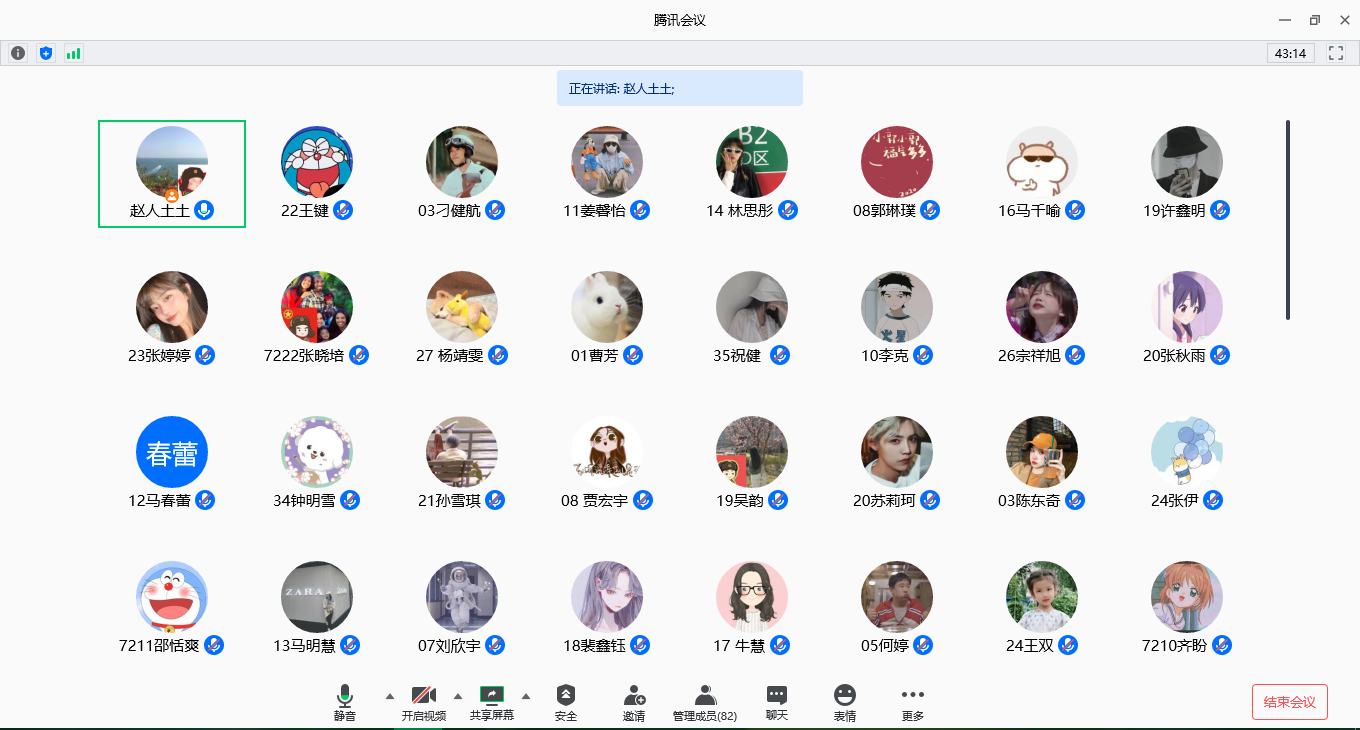This screenshot has width=1360, height=730.
Task: Enter full screen mode icon
Action: pos(1336,53)
